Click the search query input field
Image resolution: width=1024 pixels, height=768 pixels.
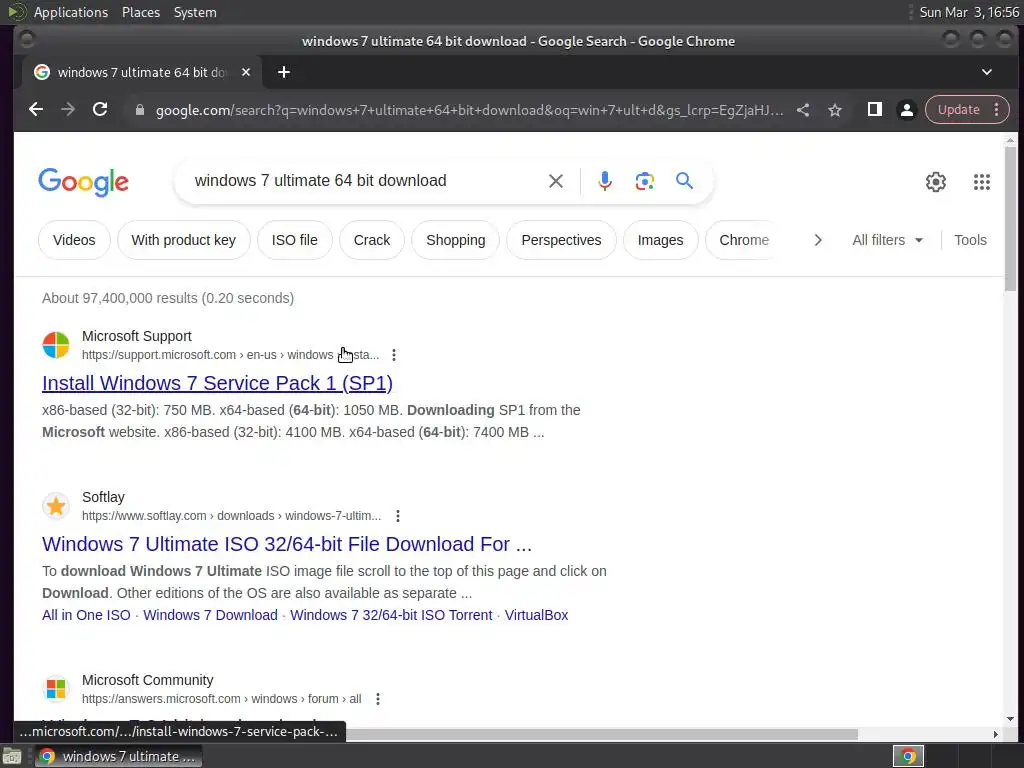pos(366,181)
